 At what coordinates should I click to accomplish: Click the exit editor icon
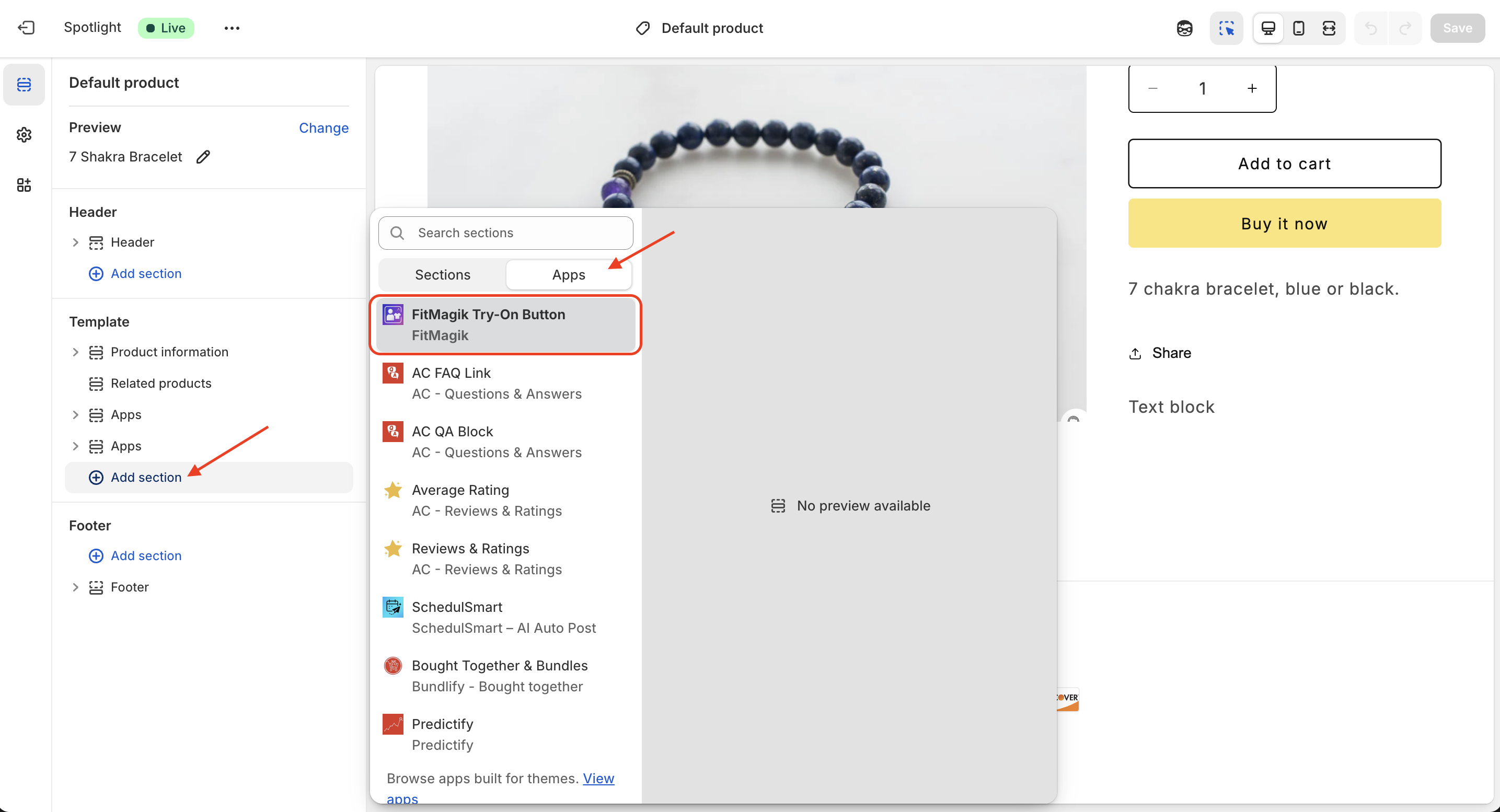tap(26, 27)
